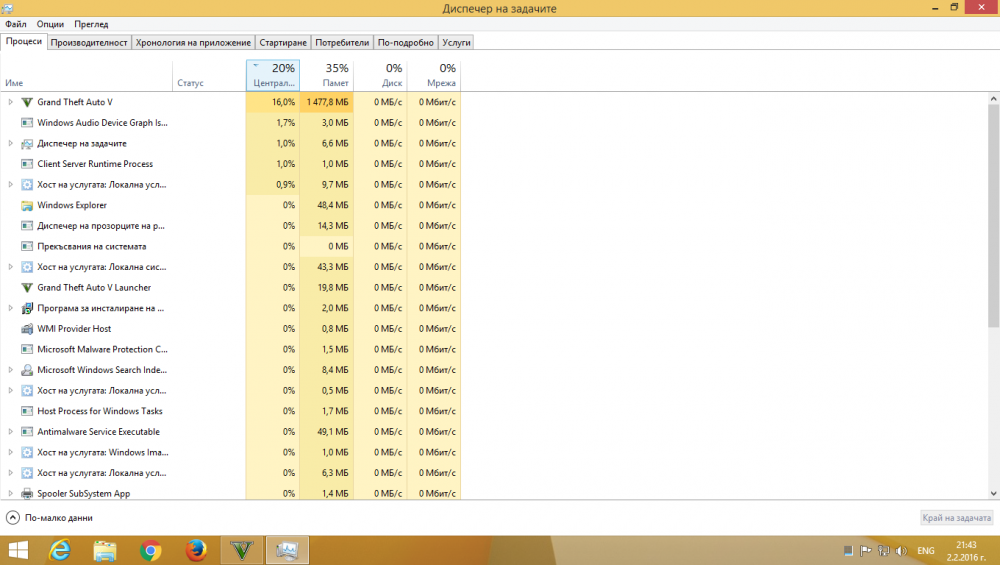Image resolution: width=1000 pixels, height=565 pixels.
Task: Open the Опции menu
Action: (x=50, y=24)
